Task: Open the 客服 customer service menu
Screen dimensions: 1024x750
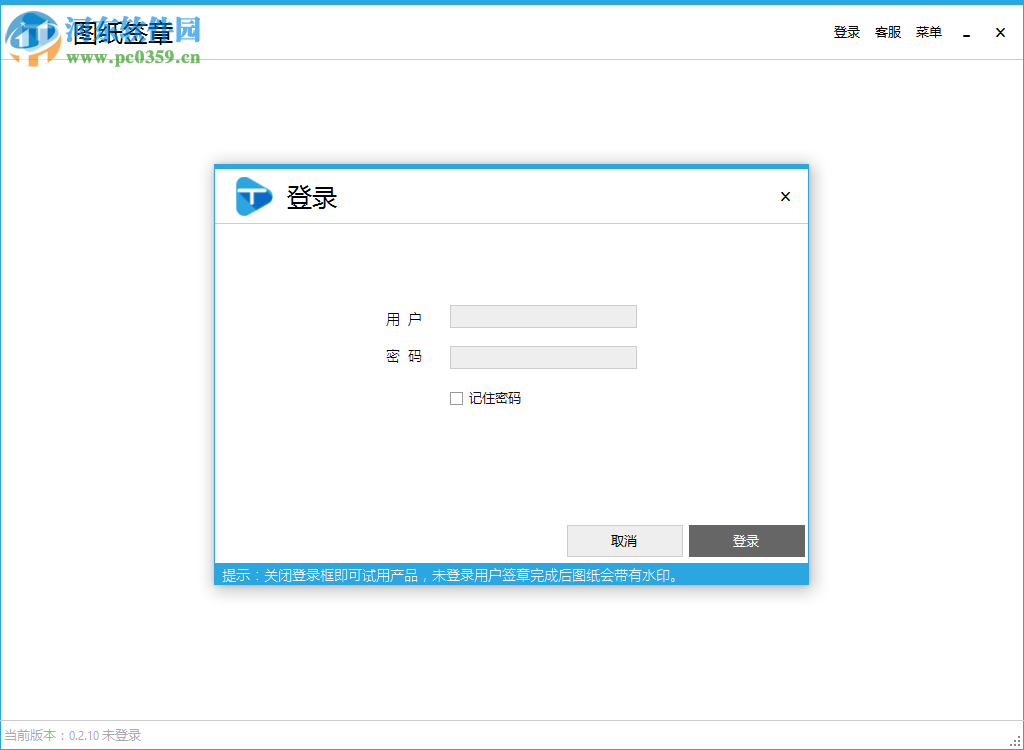Action: (x=887, y=31)
